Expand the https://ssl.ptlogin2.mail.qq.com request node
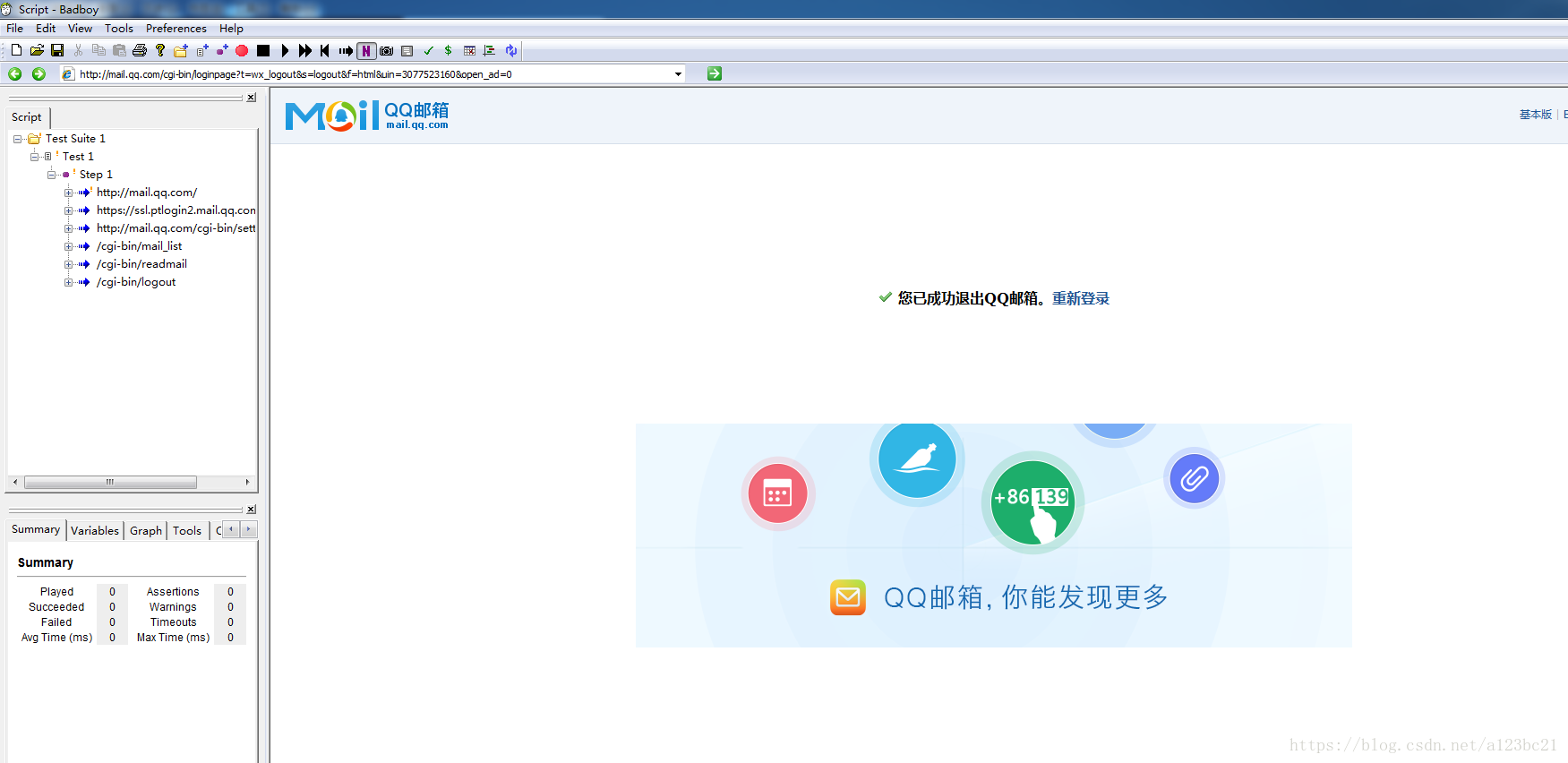The height and width of the screenshot is (763, 1568). tap(68, 210)
